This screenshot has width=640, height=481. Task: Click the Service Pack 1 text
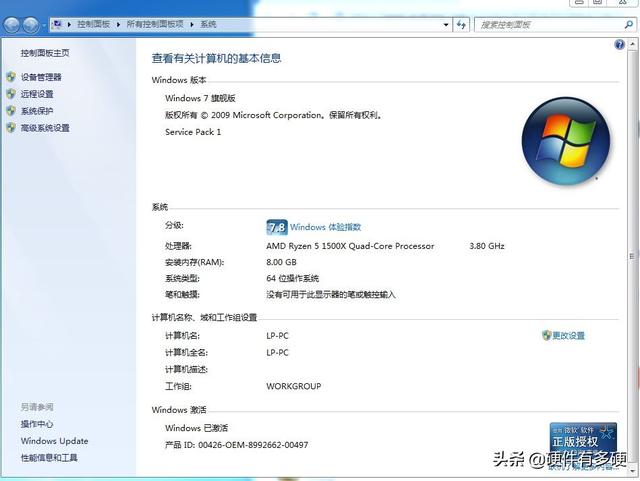pos(193,132)
